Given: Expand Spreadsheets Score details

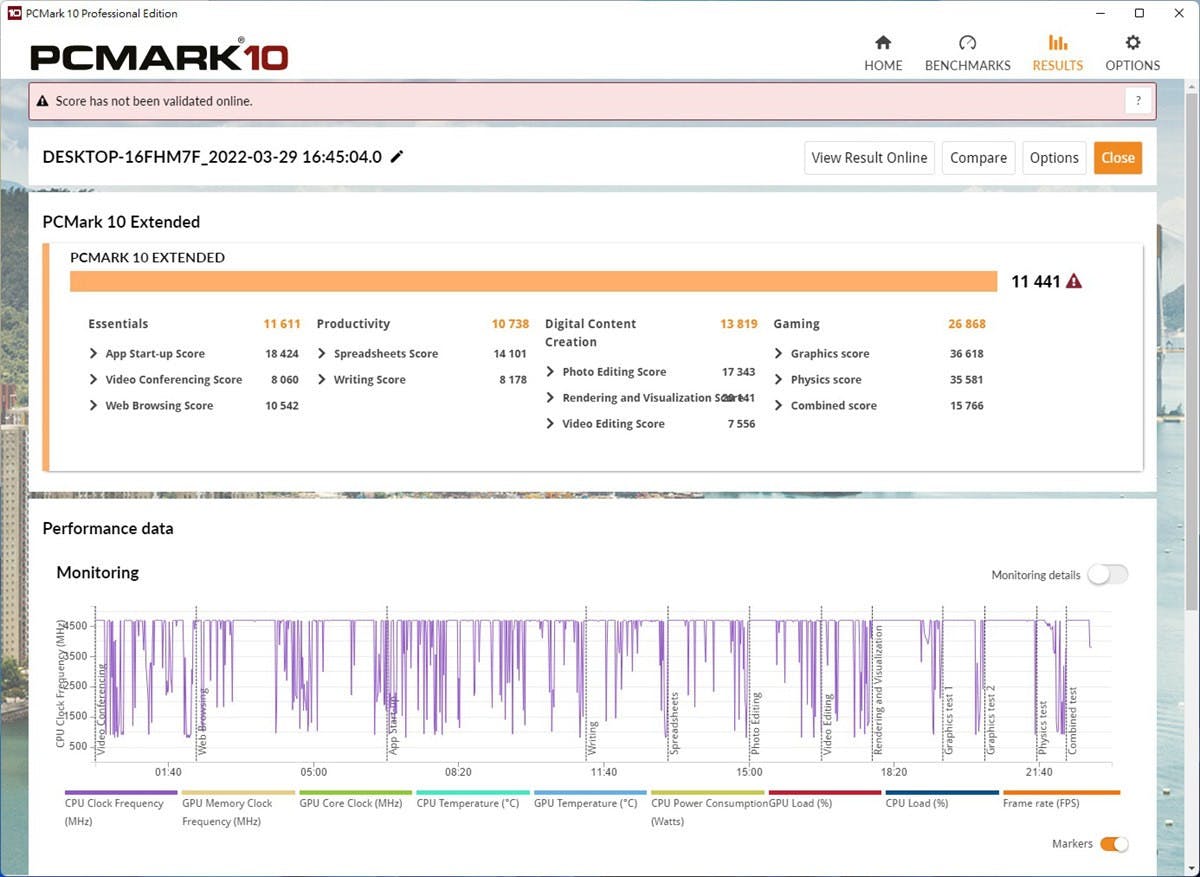Looking at the screenshot, I should (x=323, y=354).
